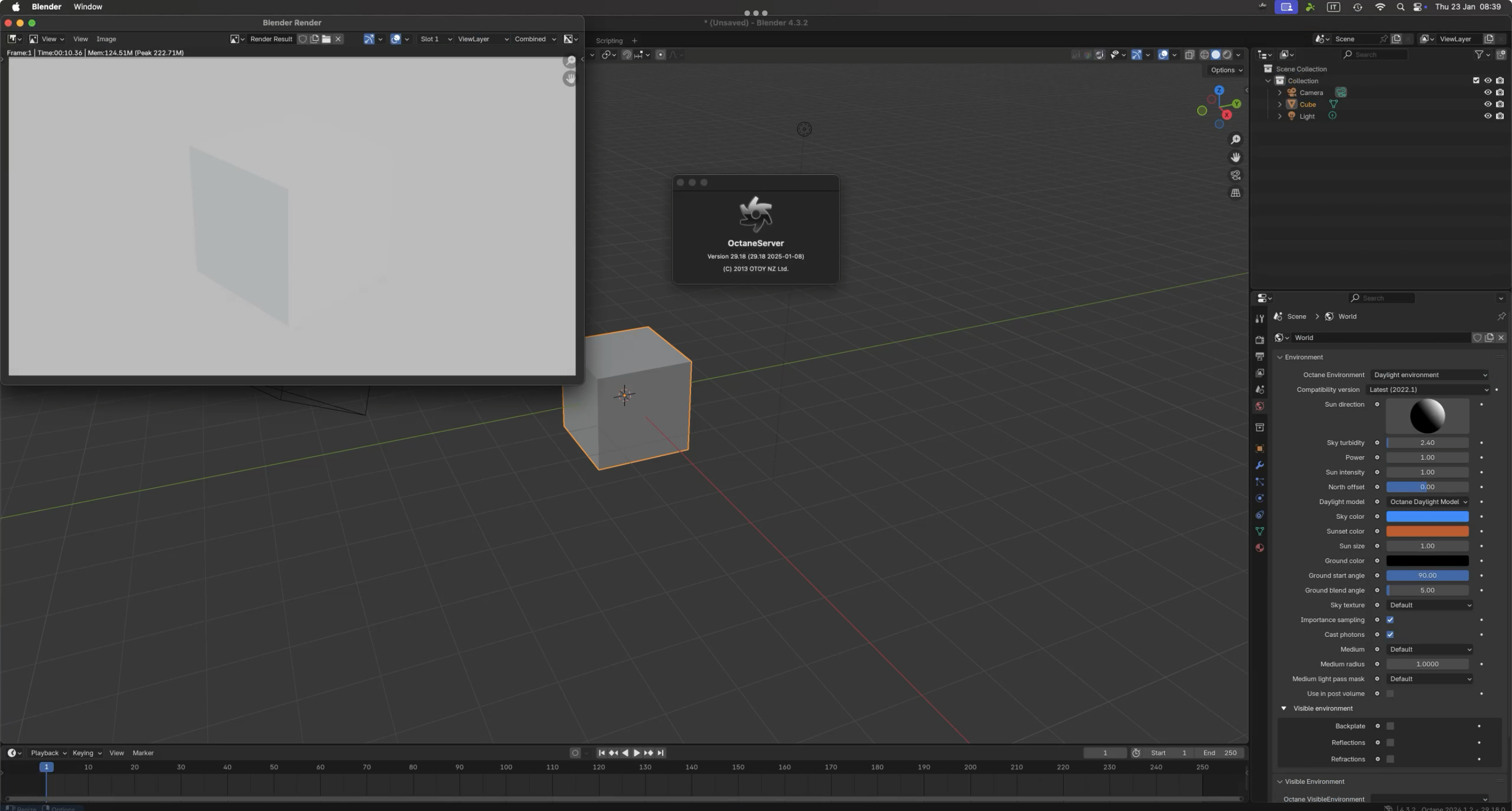
Task: Open the Material properties tab icon
Action: (1260, 547)
